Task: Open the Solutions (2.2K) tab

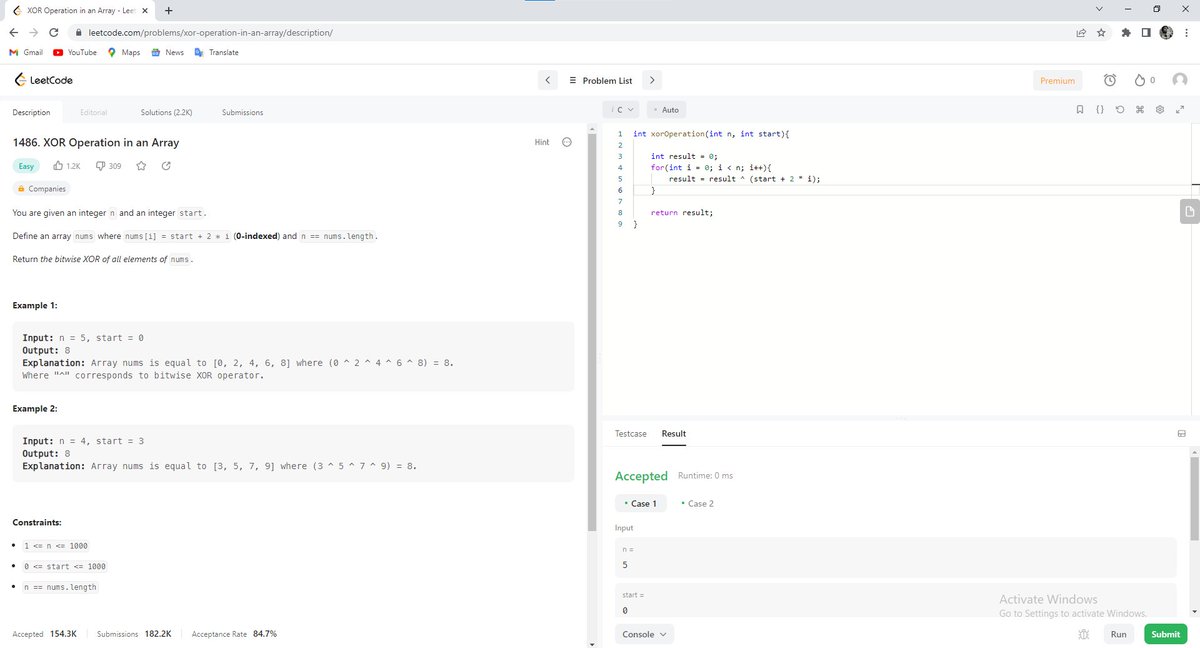Action: coord(166,112)
